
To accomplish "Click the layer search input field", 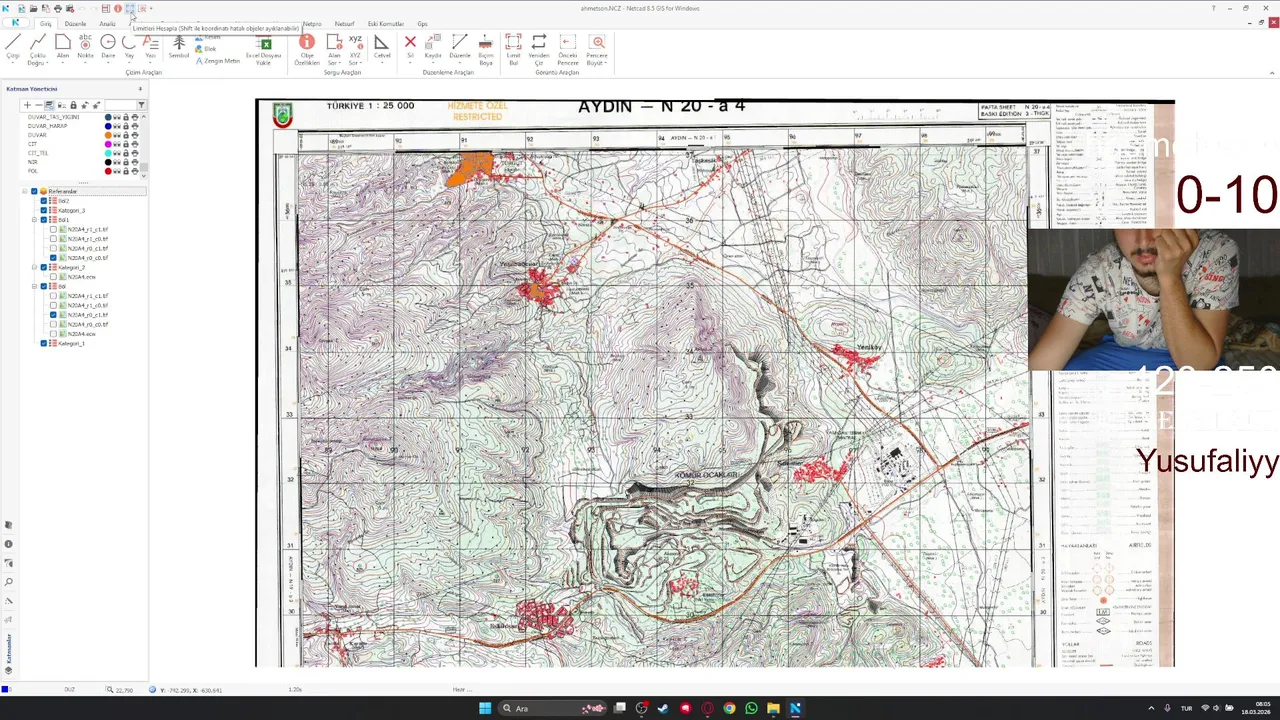I will [120, 105].
